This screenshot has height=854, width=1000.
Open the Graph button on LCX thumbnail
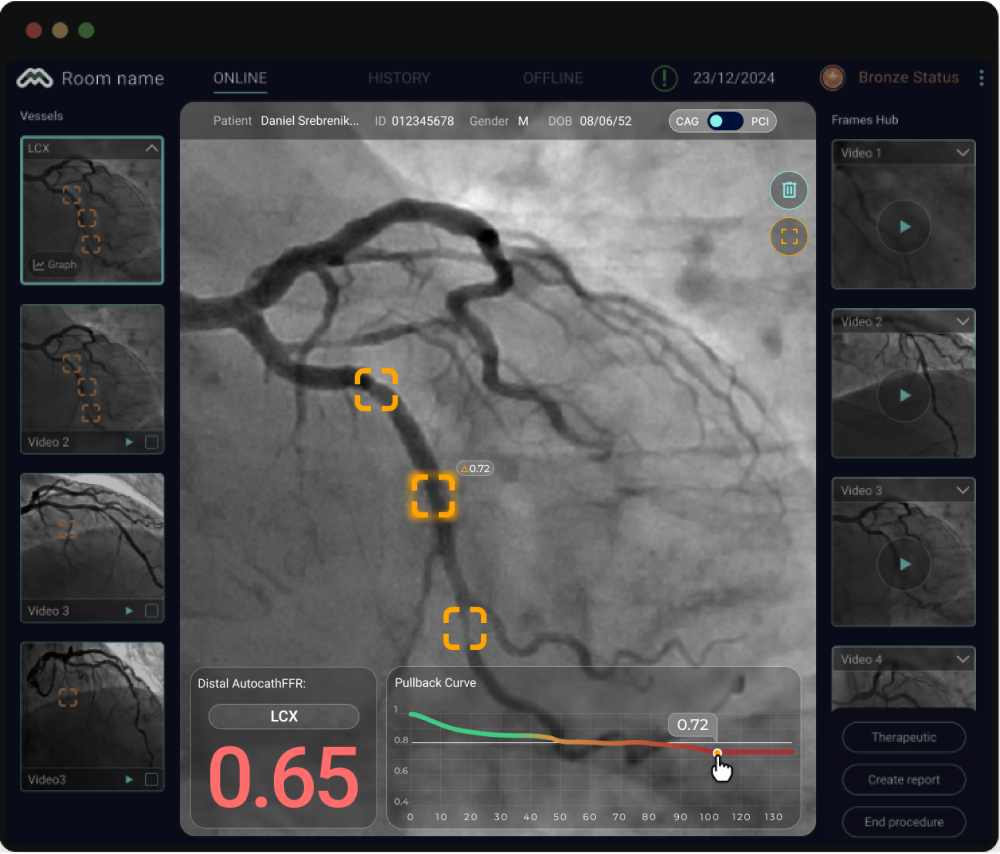tap(55, 265)
